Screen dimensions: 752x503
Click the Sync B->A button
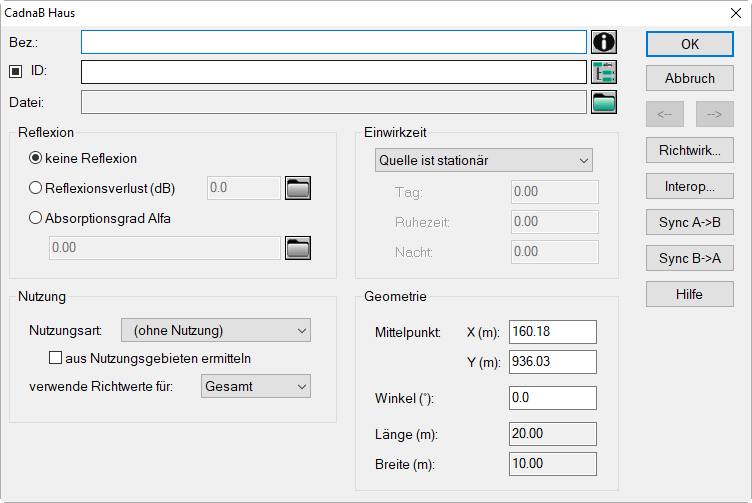click(x=690, y=258)
